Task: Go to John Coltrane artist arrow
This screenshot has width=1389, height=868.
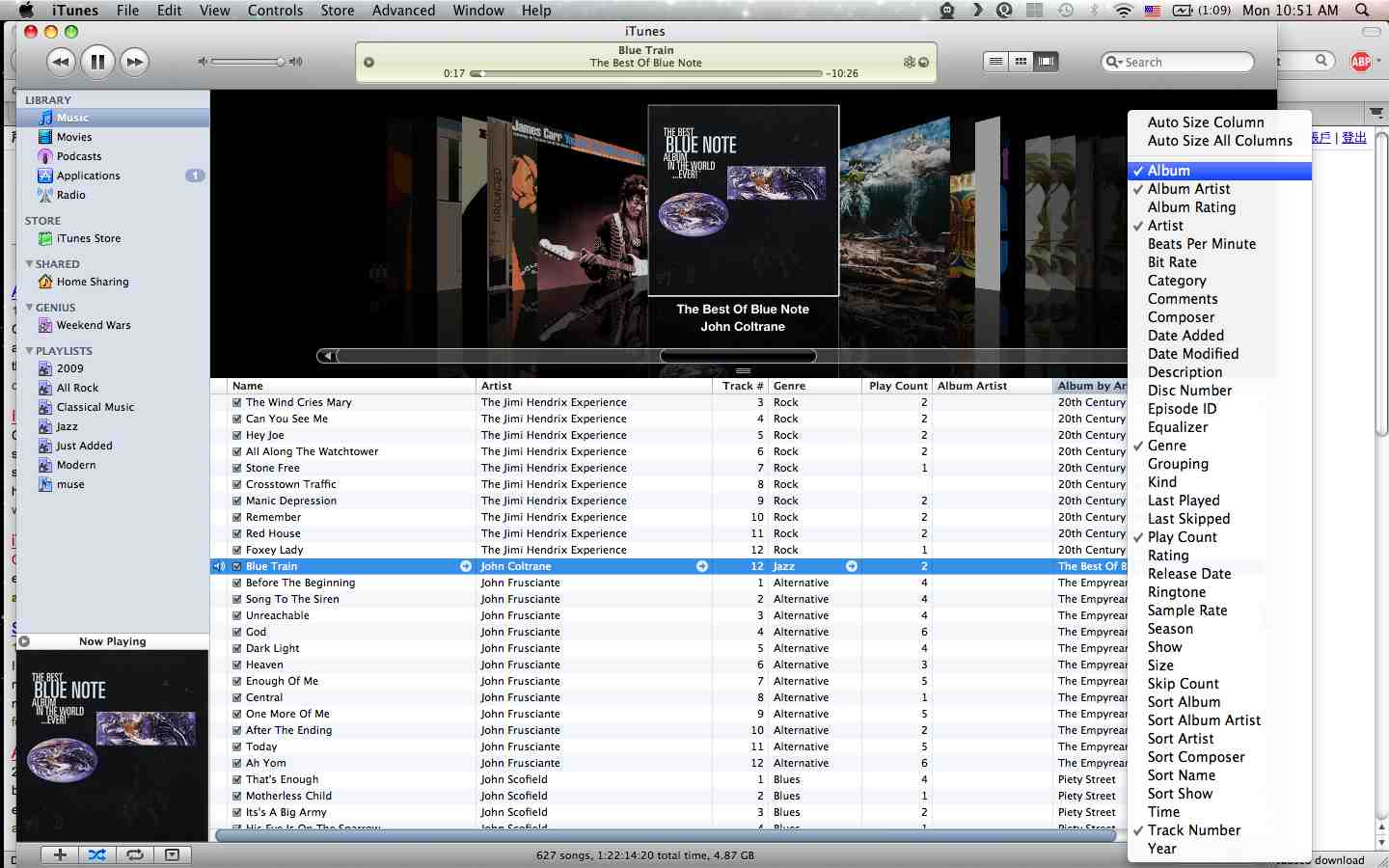Action: point(702,566)
